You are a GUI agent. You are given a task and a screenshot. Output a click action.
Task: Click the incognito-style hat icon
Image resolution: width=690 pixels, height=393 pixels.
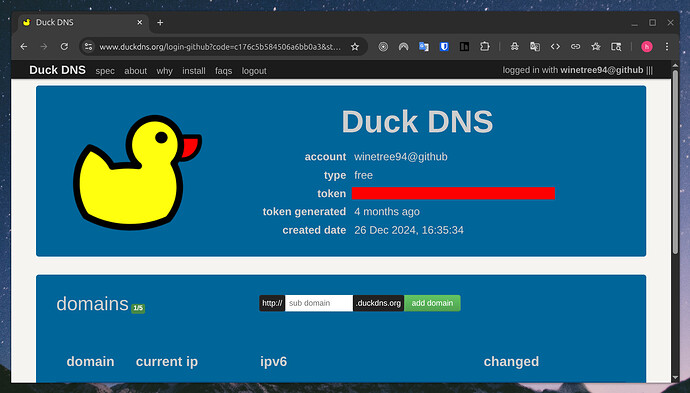pos(514,47)
